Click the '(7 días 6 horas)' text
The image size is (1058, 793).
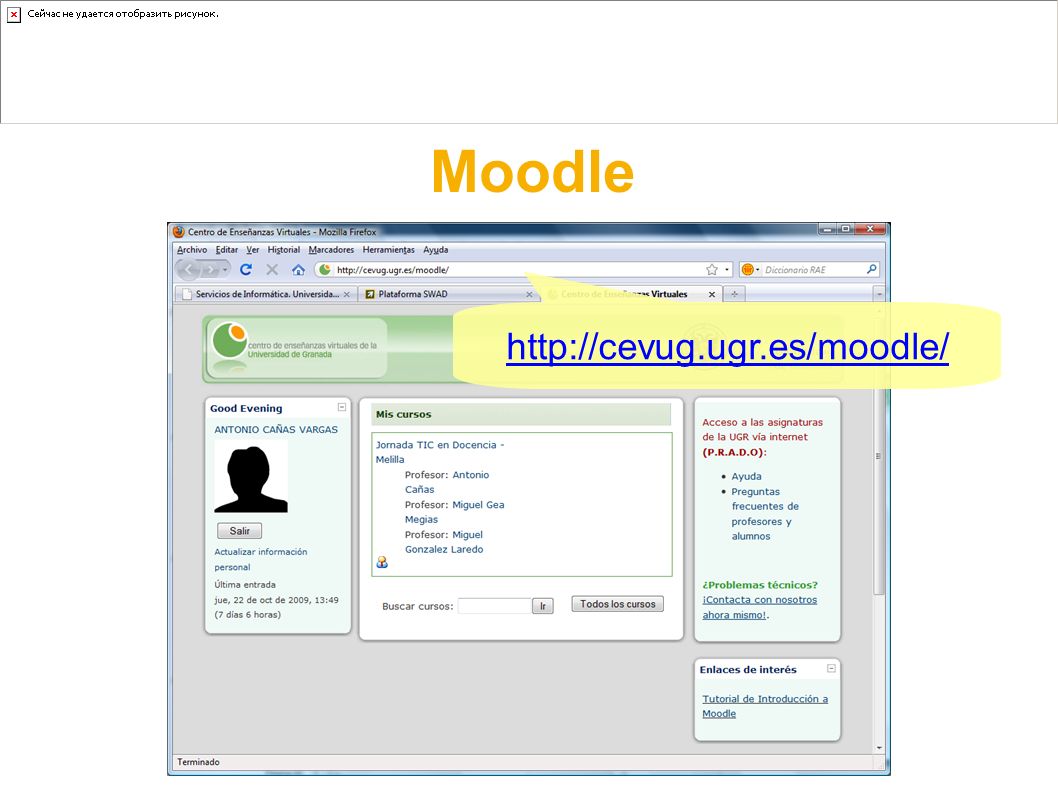click(248, 615)
